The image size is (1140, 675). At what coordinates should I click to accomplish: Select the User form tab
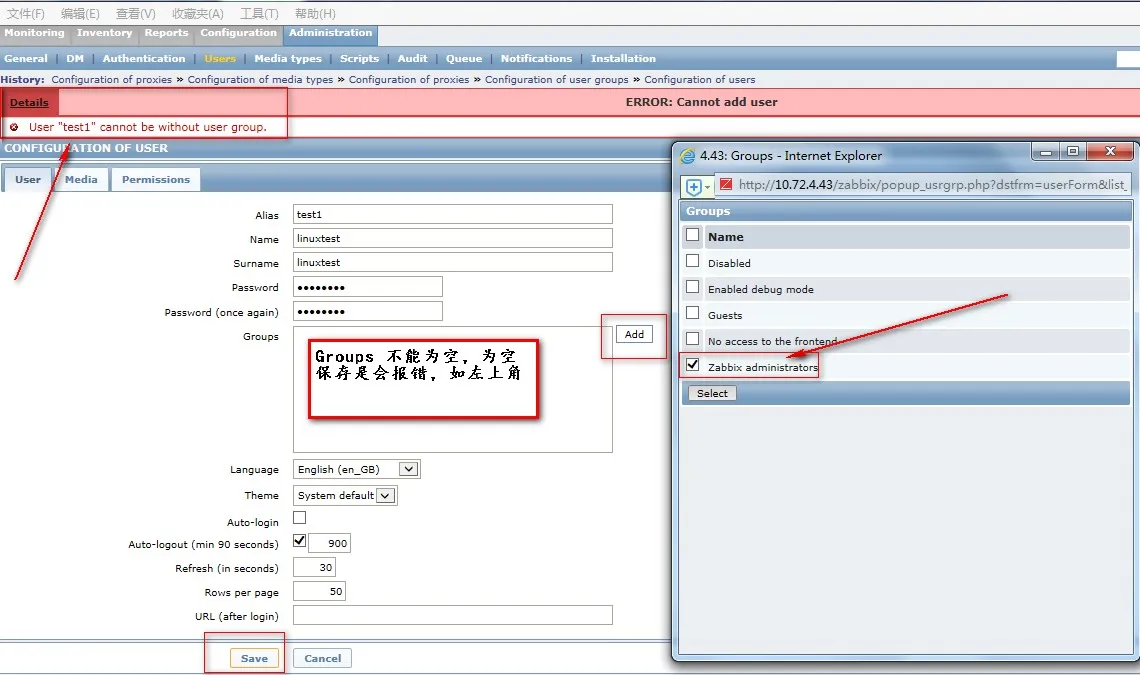click(28, 180)
